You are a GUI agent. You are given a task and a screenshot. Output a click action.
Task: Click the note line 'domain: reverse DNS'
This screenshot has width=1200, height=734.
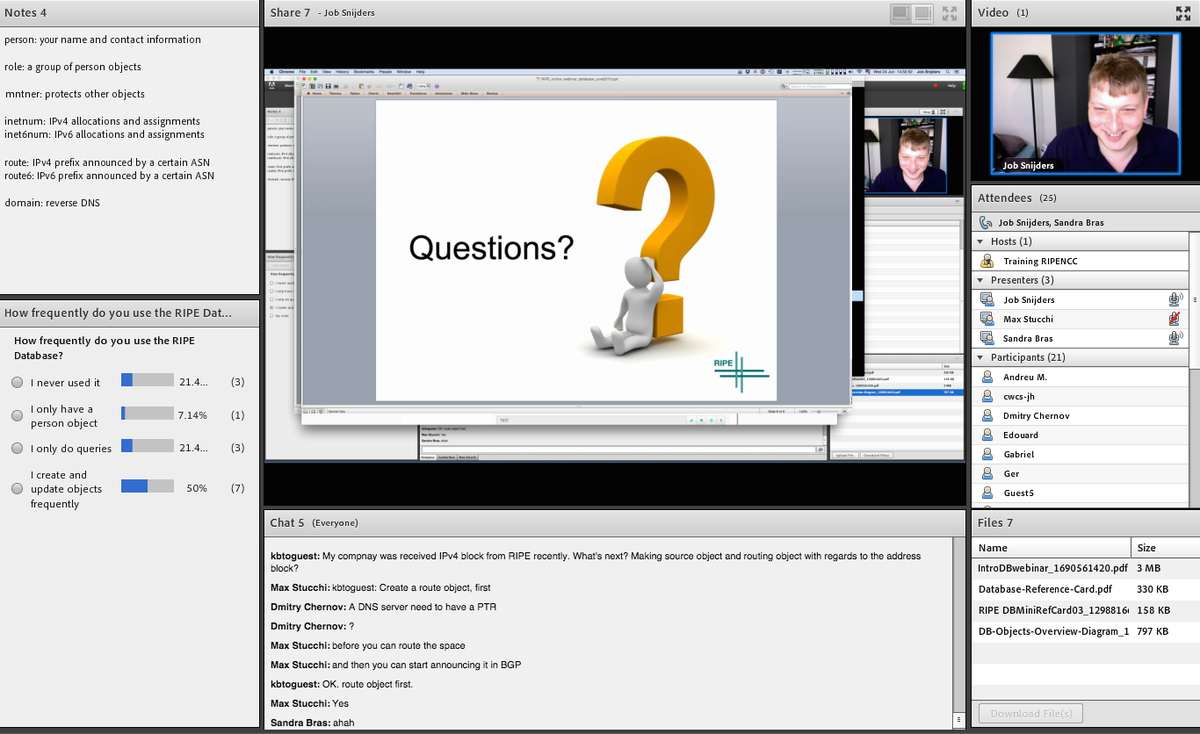pyautogui.click(x=52, y=203)
